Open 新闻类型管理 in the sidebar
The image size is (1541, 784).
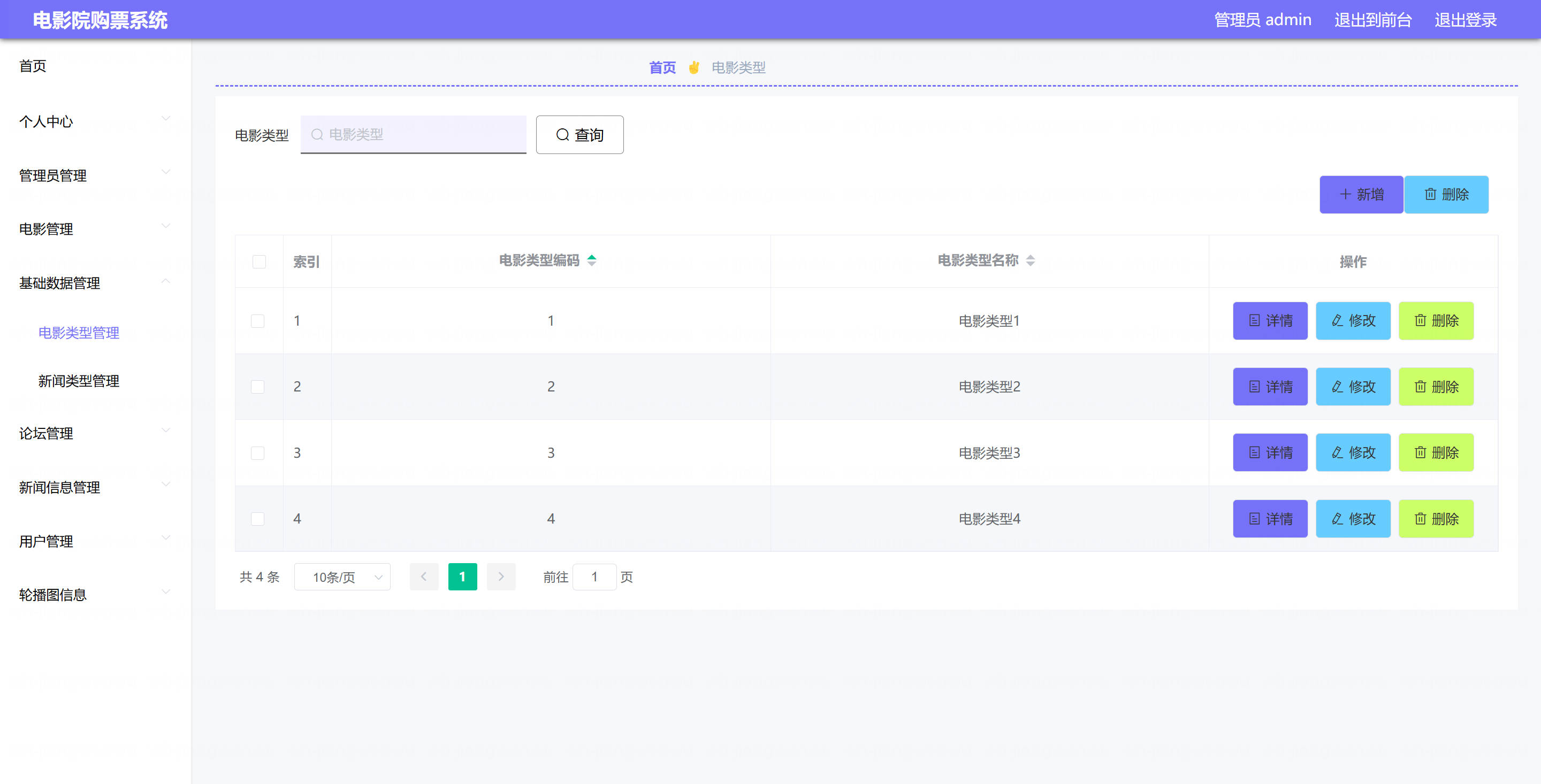tap(78, 381)
